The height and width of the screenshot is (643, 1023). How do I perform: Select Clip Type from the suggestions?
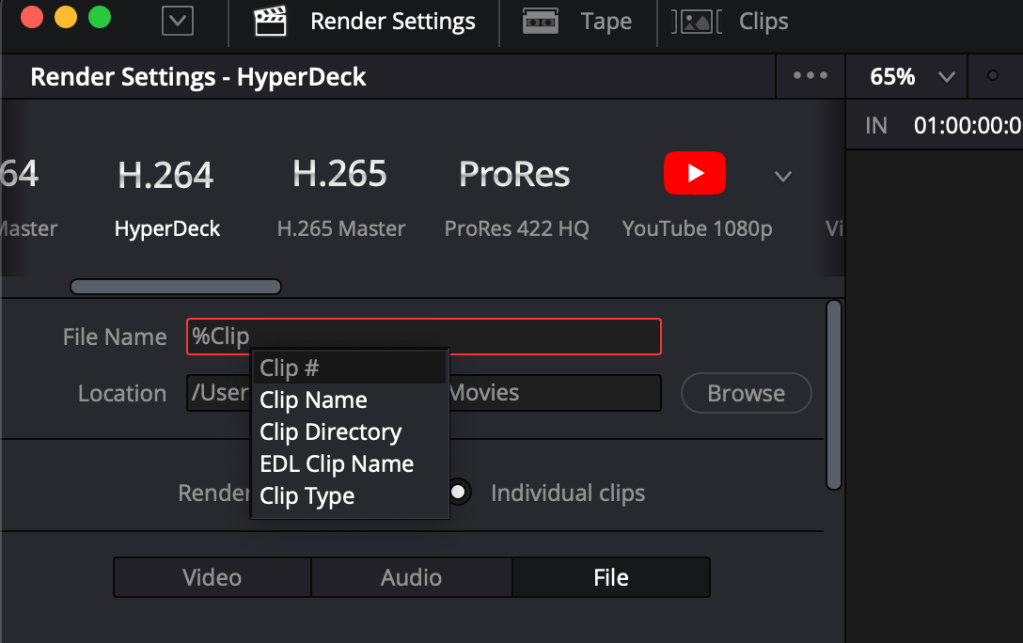pyautogui.click(x=350, y=496)
